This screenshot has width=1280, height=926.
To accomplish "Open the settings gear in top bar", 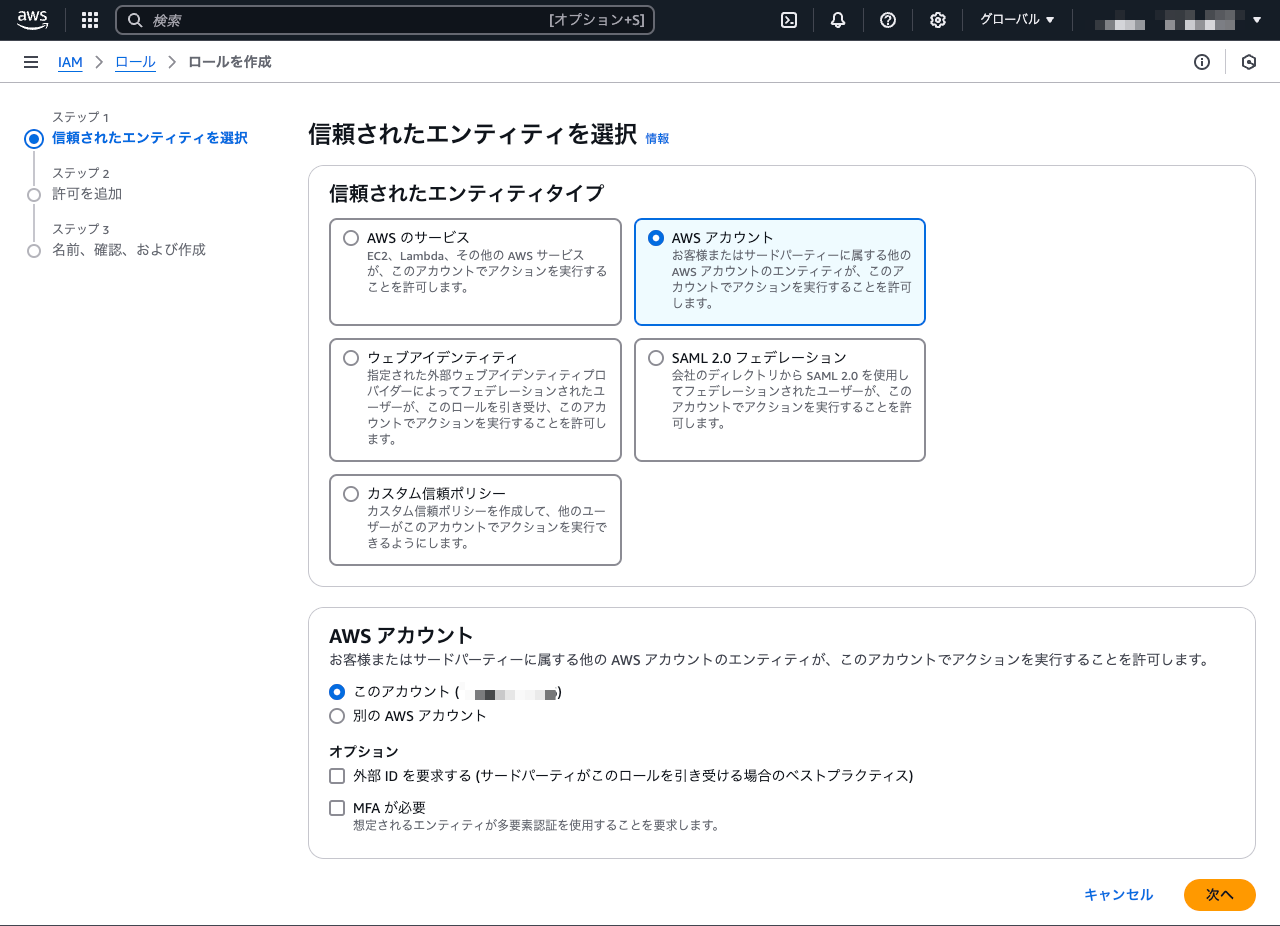I will tap(938, 20).
